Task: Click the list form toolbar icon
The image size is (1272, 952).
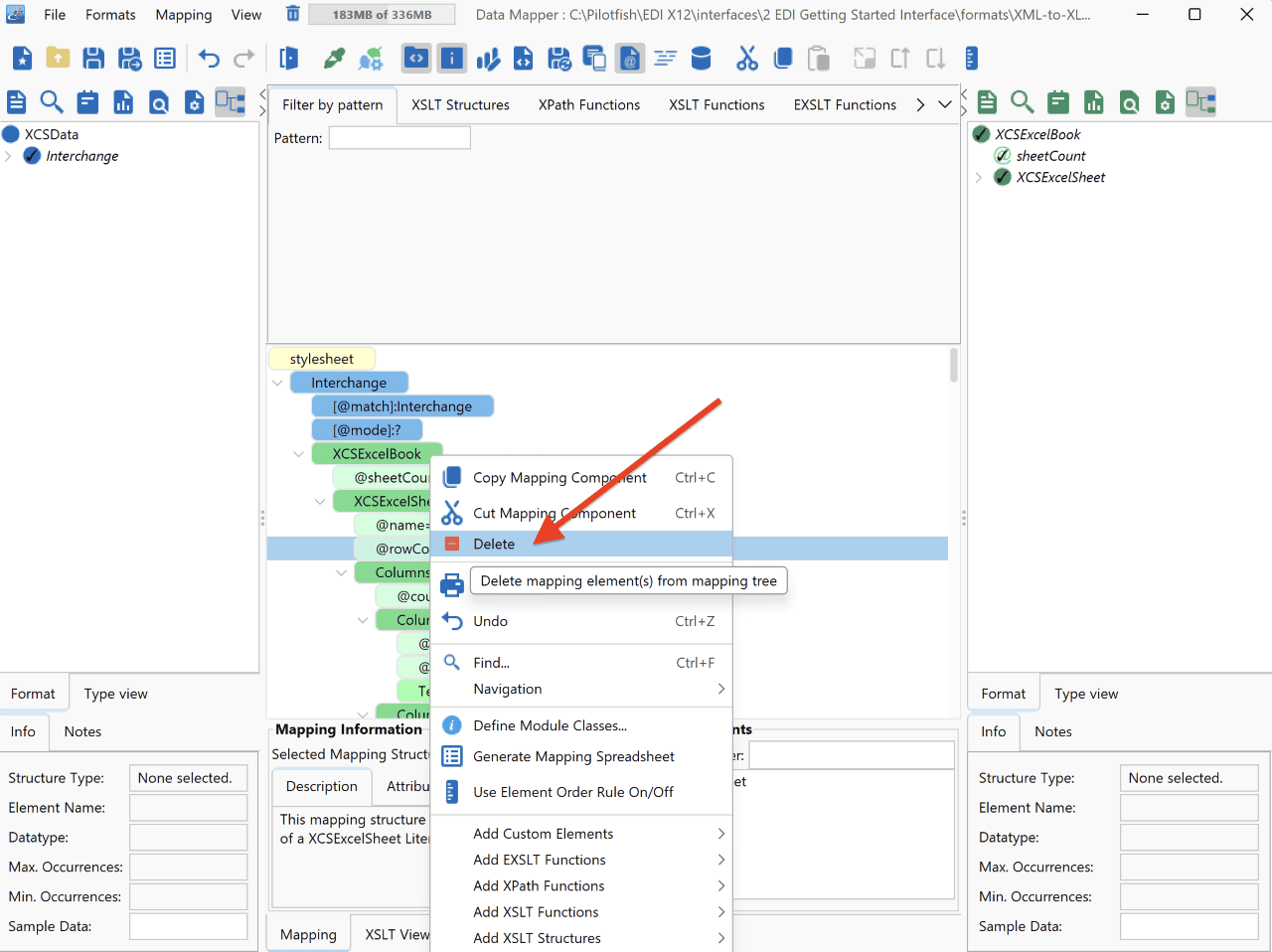Action: 165,59
